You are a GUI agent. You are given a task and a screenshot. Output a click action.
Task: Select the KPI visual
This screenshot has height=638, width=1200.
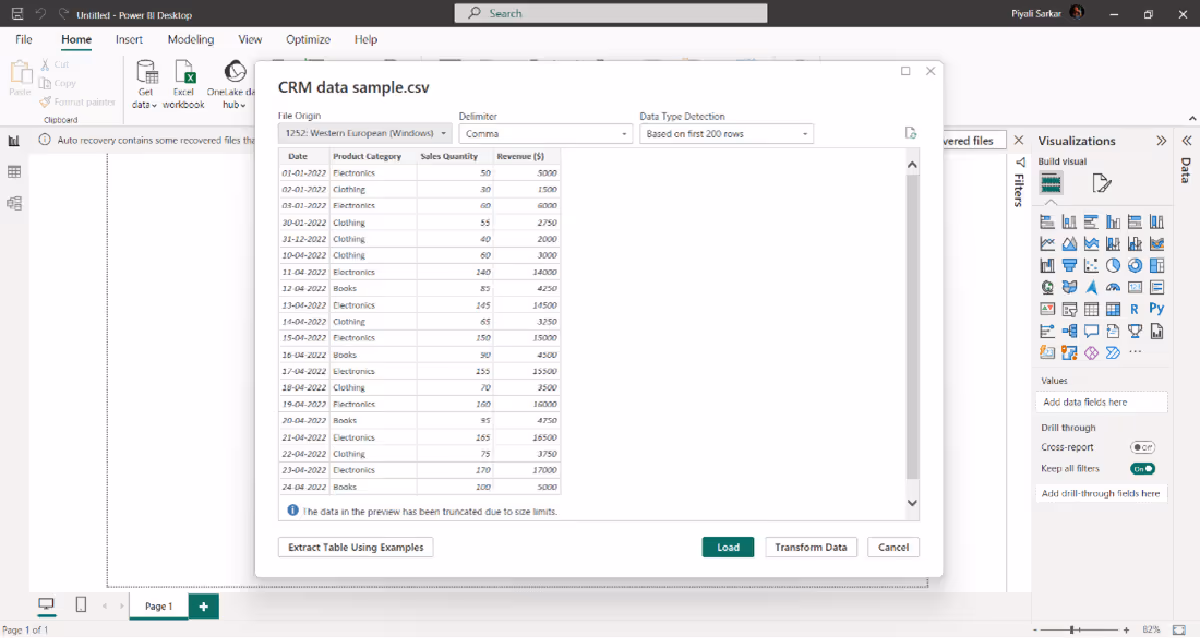click(x=1048, y=310)
